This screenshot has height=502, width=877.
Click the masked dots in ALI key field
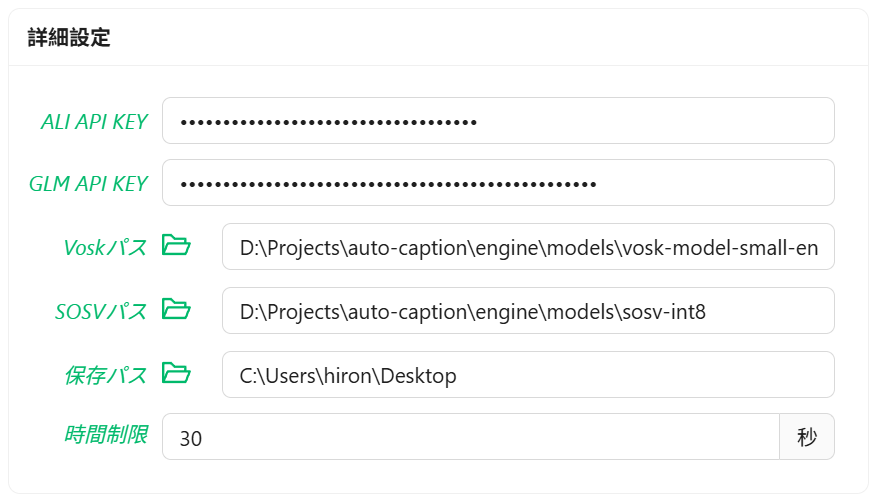coord(328,123)
